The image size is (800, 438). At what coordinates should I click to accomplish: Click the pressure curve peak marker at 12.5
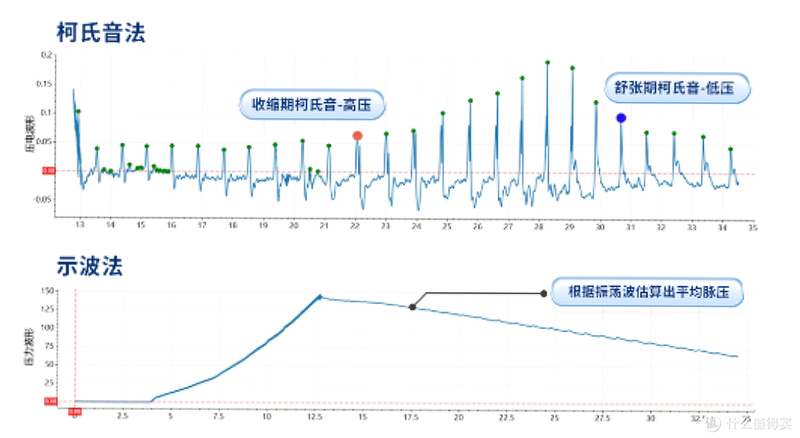[320, 296]
